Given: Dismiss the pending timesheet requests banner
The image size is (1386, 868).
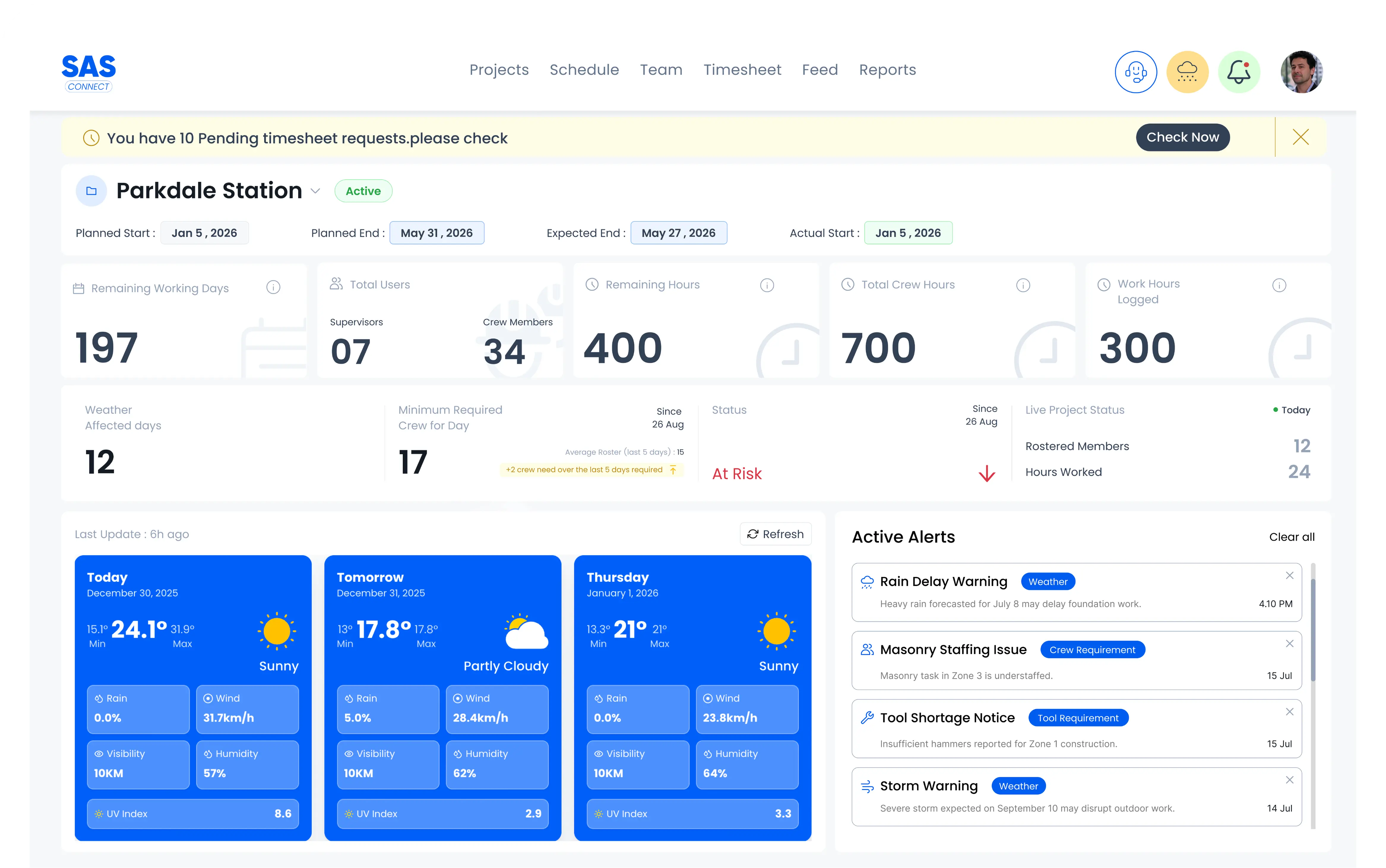Looking at the screenshot, I should tap(1300, 137).
